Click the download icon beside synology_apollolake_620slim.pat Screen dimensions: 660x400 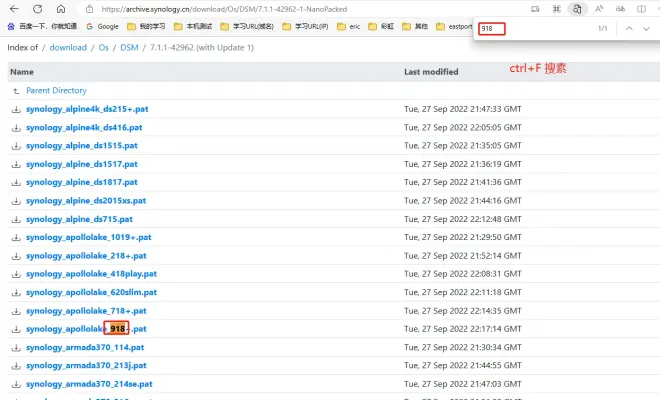[16, 293]
